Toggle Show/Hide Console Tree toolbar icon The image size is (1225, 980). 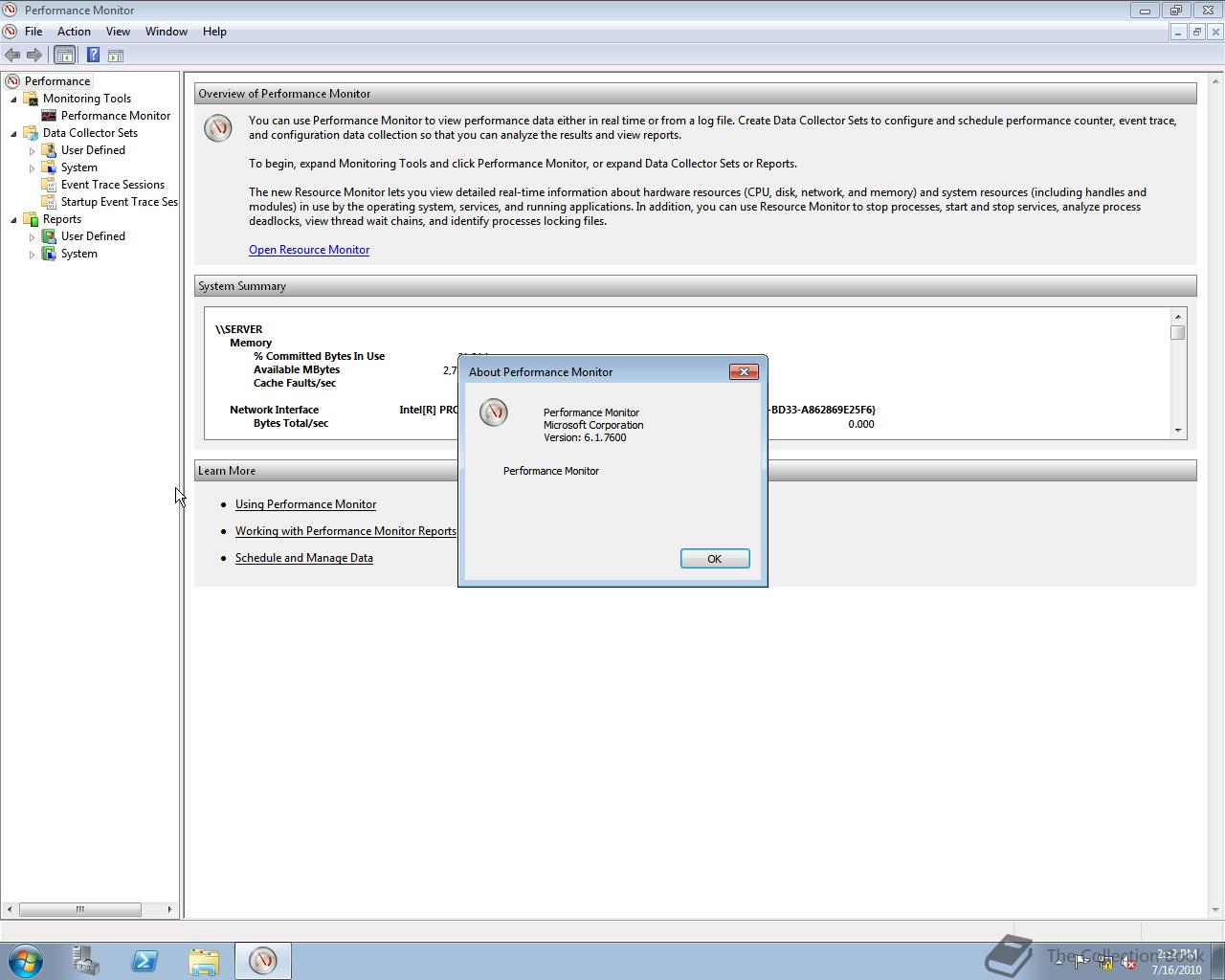coord(65,56)
